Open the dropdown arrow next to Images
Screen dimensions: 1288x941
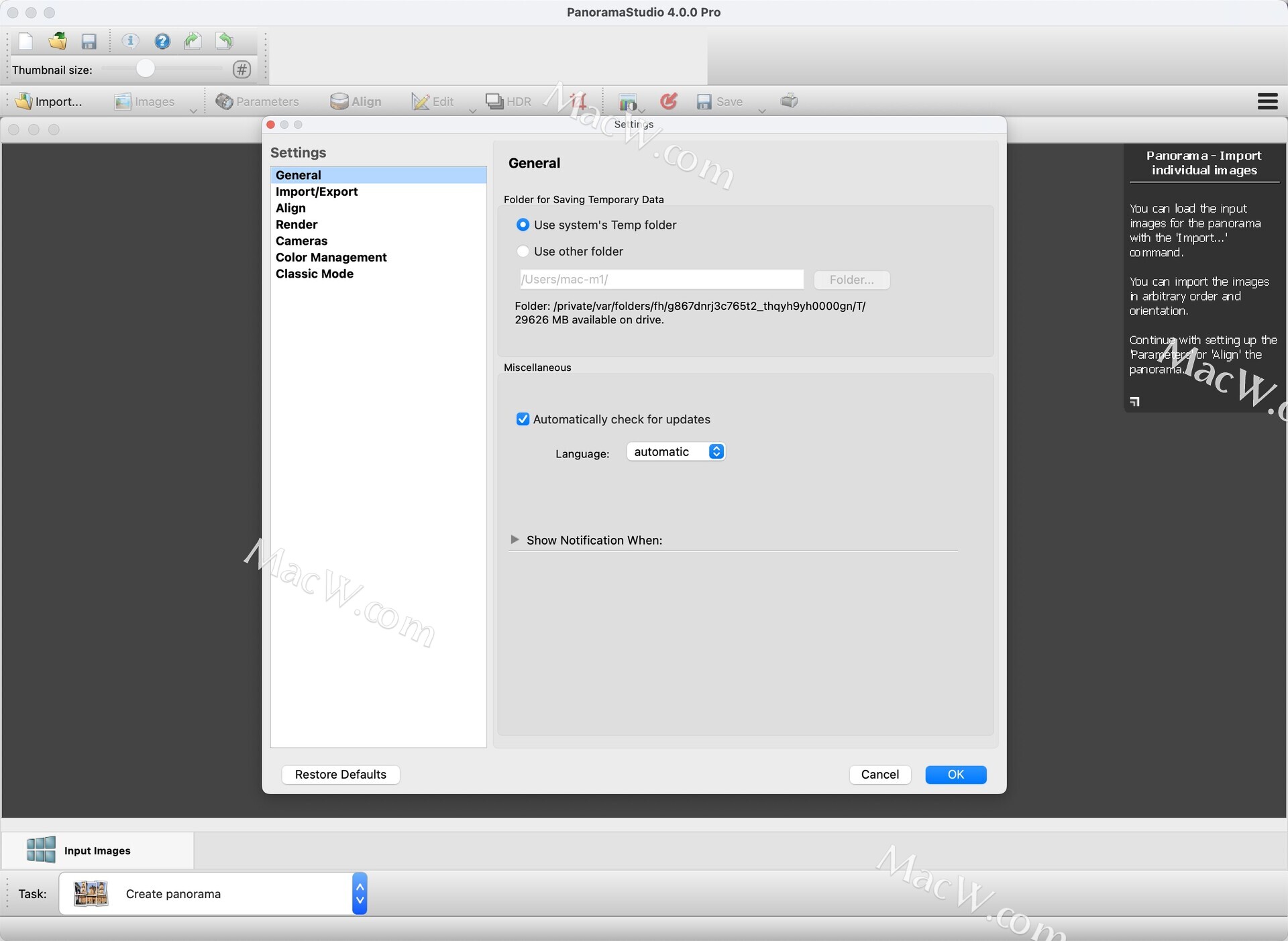[x=193, y=111]
